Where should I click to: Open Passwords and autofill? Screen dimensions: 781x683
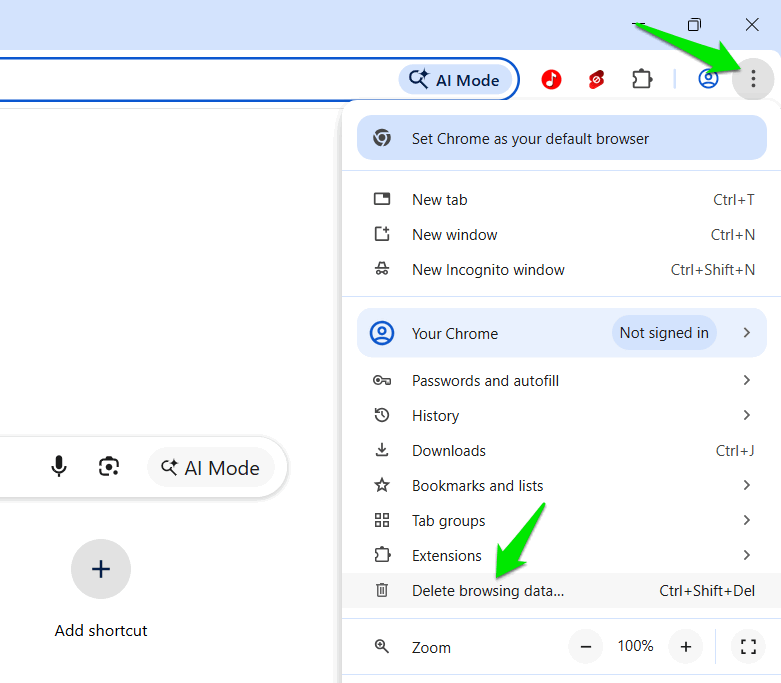(561, 381)
